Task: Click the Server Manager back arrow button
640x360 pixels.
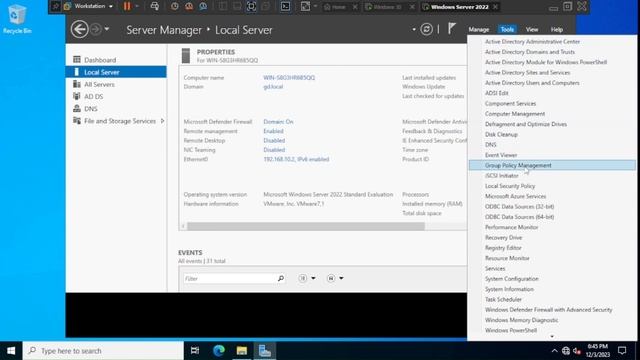Action: point(79,29)
